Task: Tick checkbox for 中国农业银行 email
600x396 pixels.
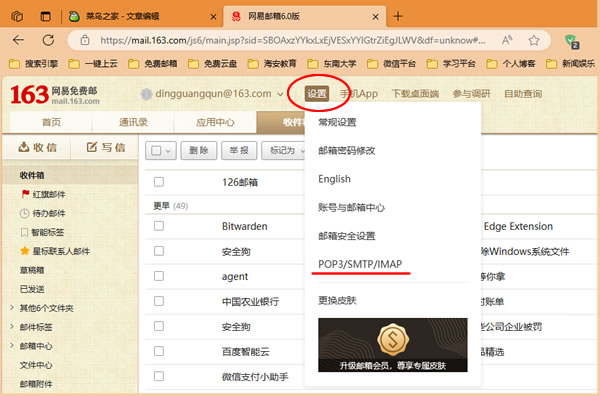Action: (x=159, y=301)
